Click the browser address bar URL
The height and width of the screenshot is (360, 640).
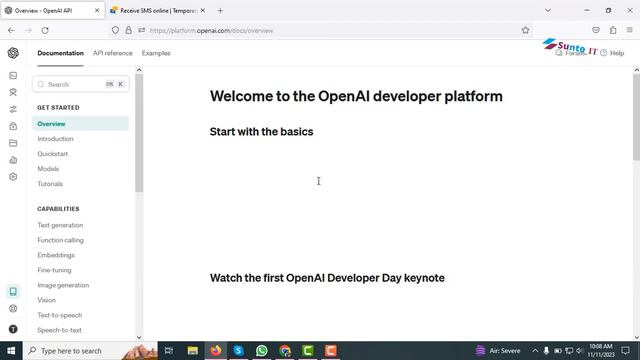211,31
